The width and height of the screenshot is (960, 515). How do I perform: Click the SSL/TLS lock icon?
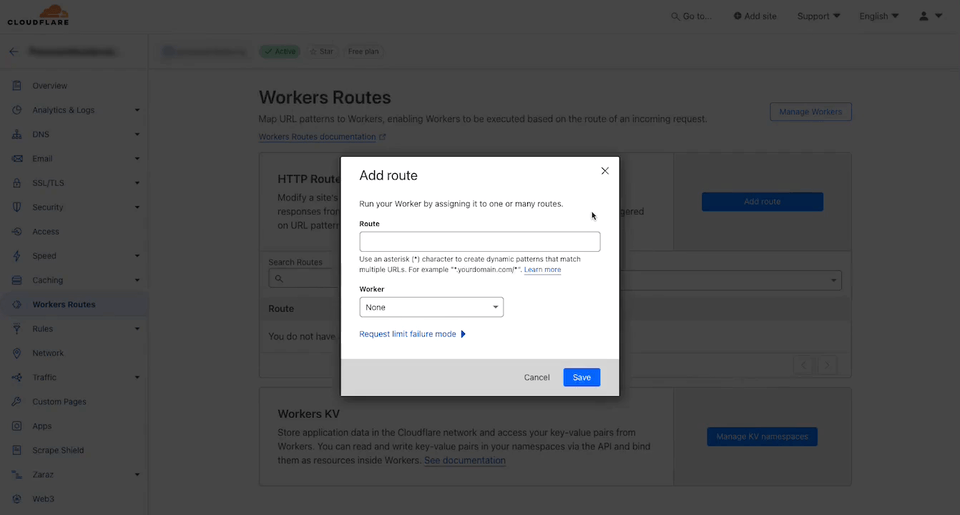pyautogui.click(x=17, y=183)
